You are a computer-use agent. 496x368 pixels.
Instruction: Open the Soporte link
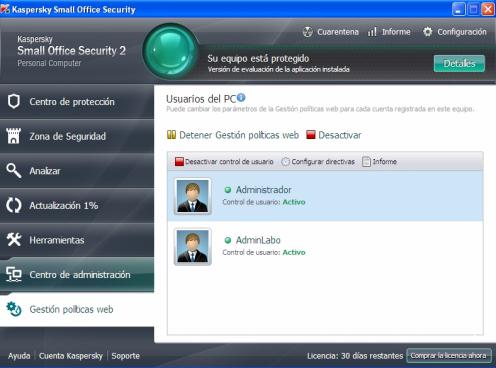[x=125, y=356]
